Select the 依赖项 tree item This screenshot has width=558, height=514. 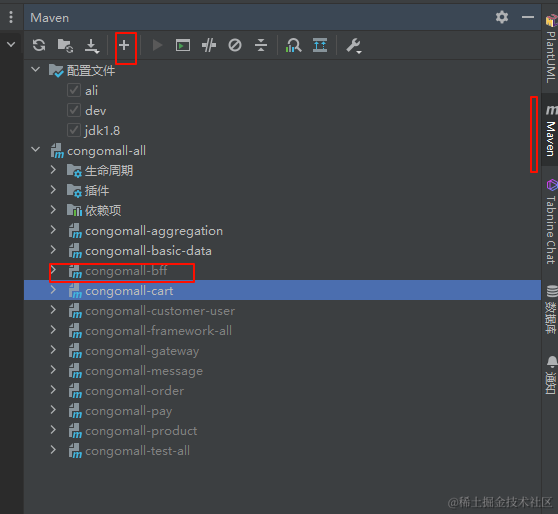(103, 211)
